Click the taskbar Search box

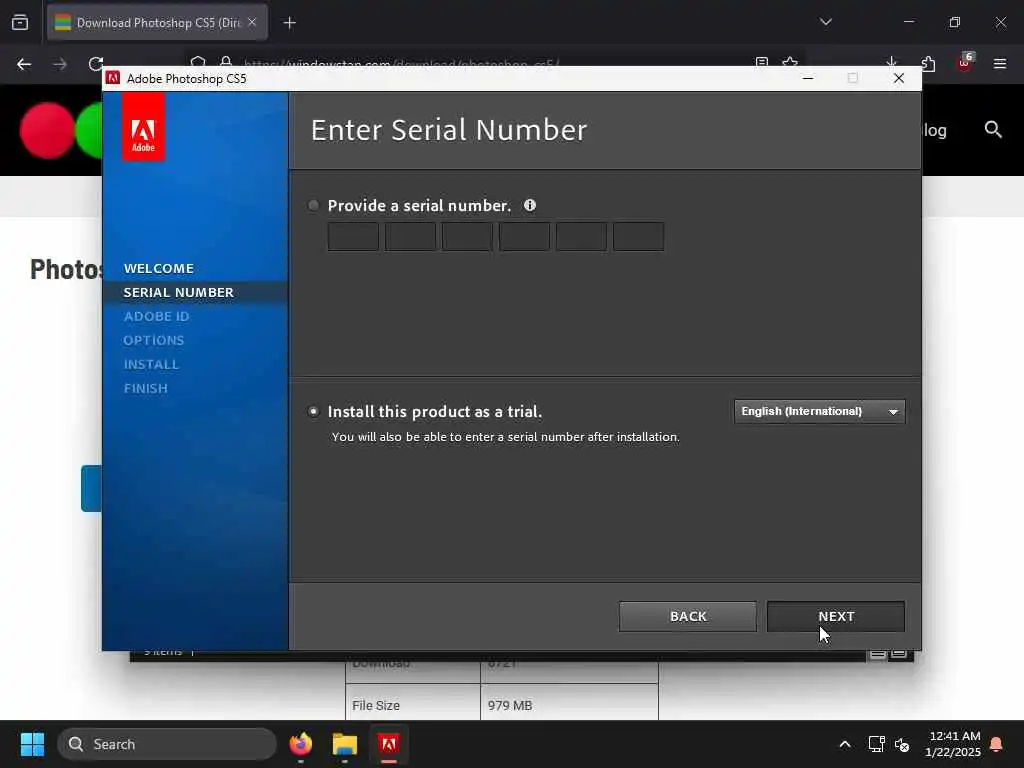coord(167,744)
